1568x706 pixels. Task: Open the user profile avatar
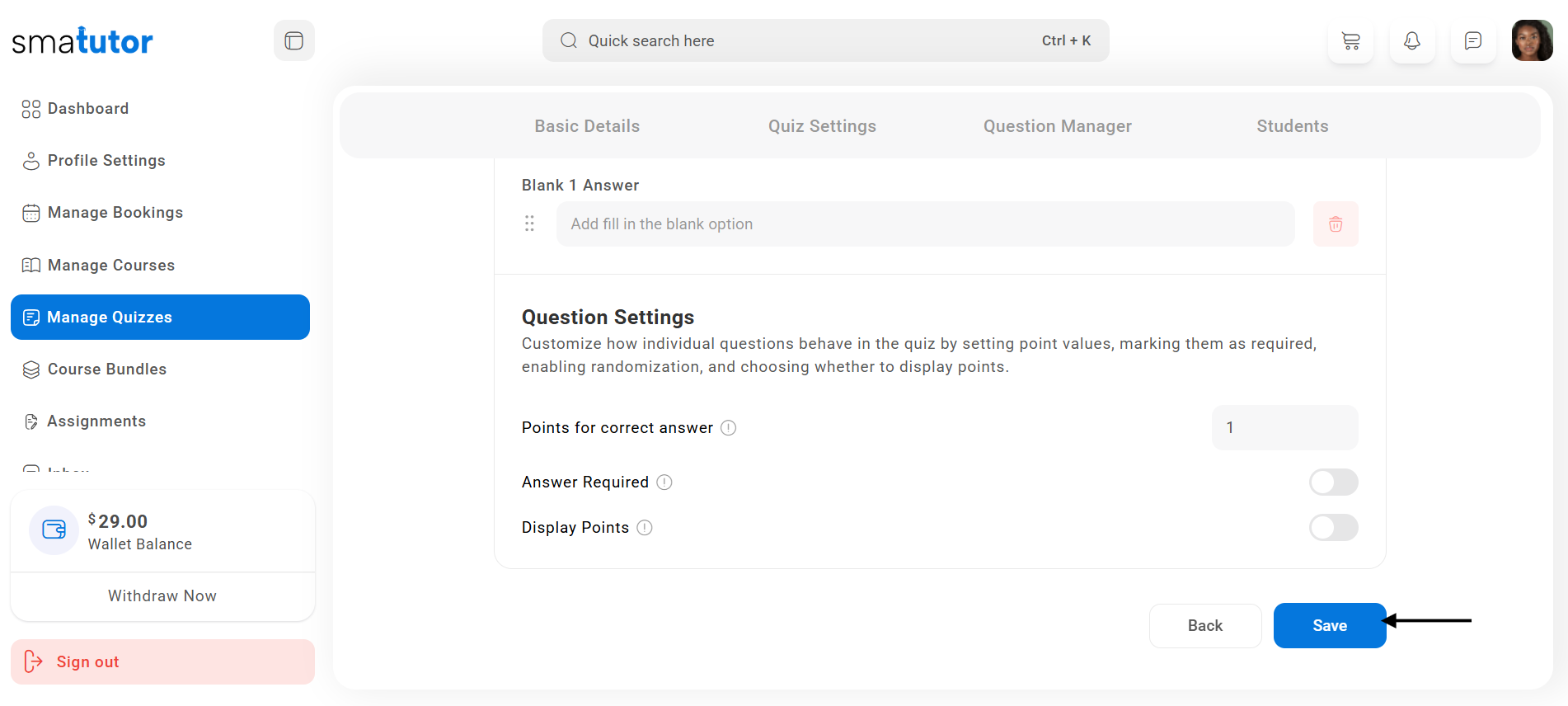click(1532, 41)
